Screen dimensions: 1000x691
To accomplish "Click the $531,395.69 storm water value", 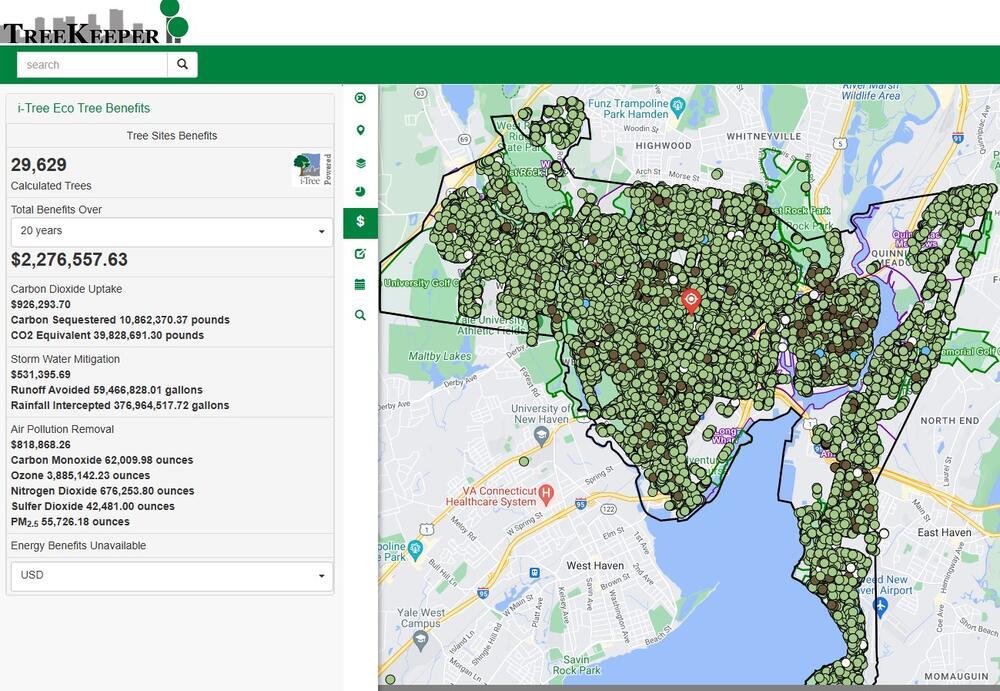I will [41, 375].
